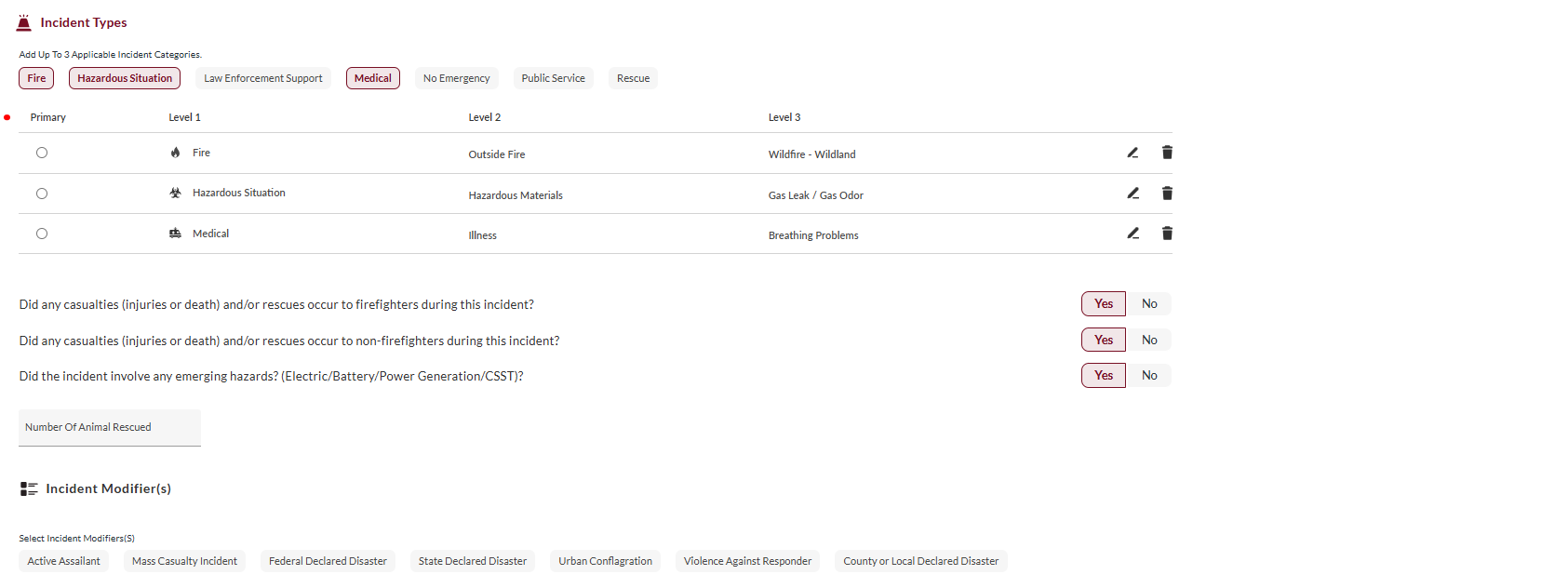Edit the Fire incident row
The width and height of the screenshot is (1568, 588).
tap(1132, 153)
